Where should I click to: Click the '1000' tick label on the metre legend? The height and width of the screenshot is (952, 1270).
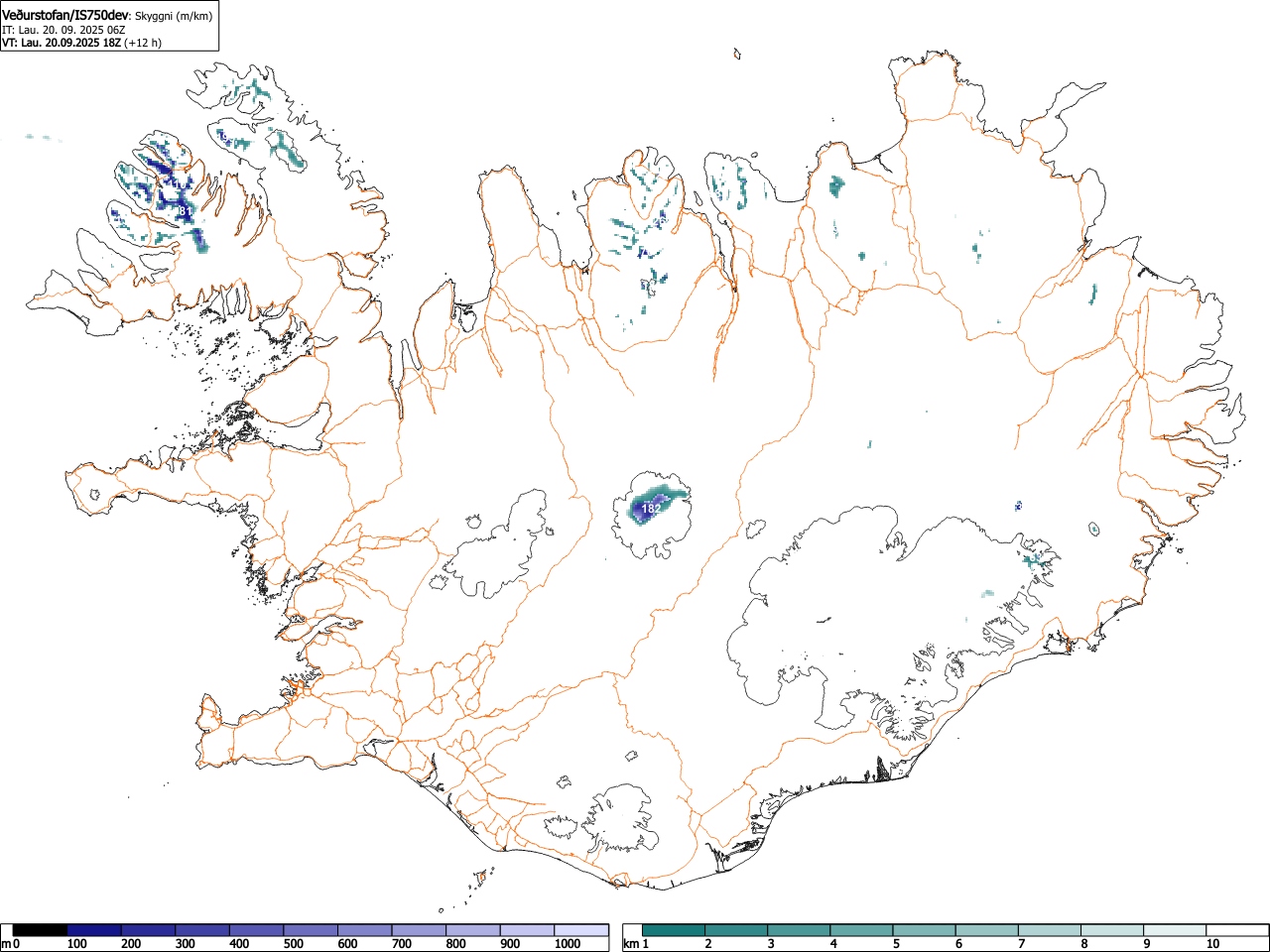pyautogui.click(x=568, y=944)
